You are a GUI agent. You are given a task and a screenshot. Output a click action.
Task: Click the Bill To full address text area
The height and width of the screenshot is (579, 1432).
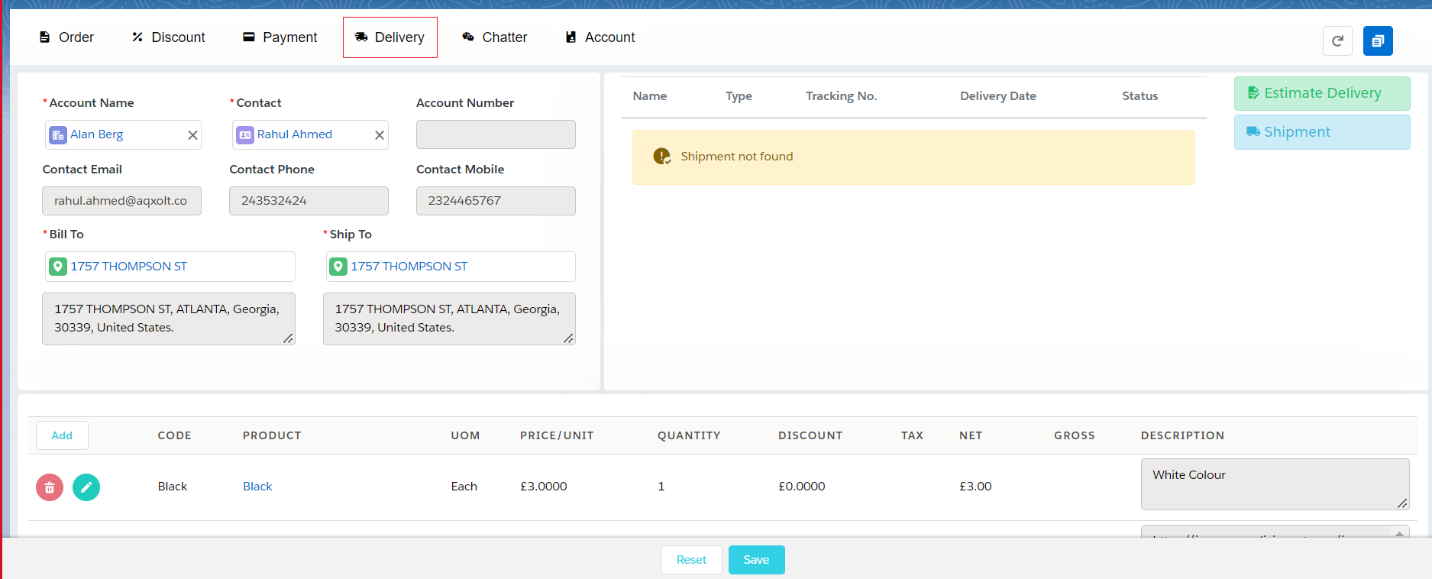tap(169, 319)
